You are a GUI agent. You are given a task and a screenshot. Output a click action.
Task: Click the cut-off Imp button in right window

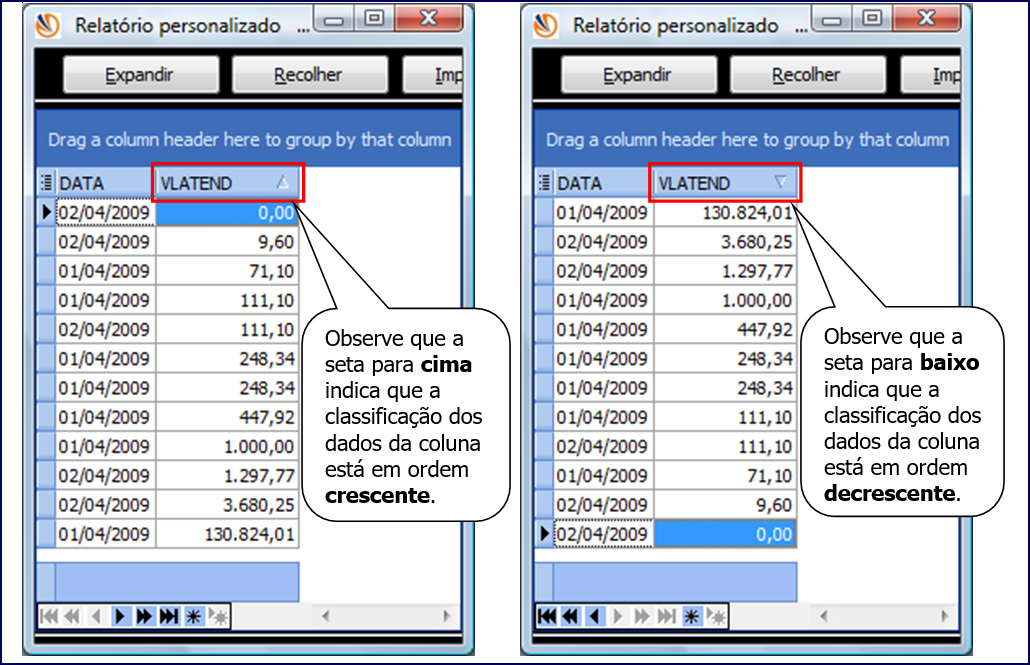931,75
